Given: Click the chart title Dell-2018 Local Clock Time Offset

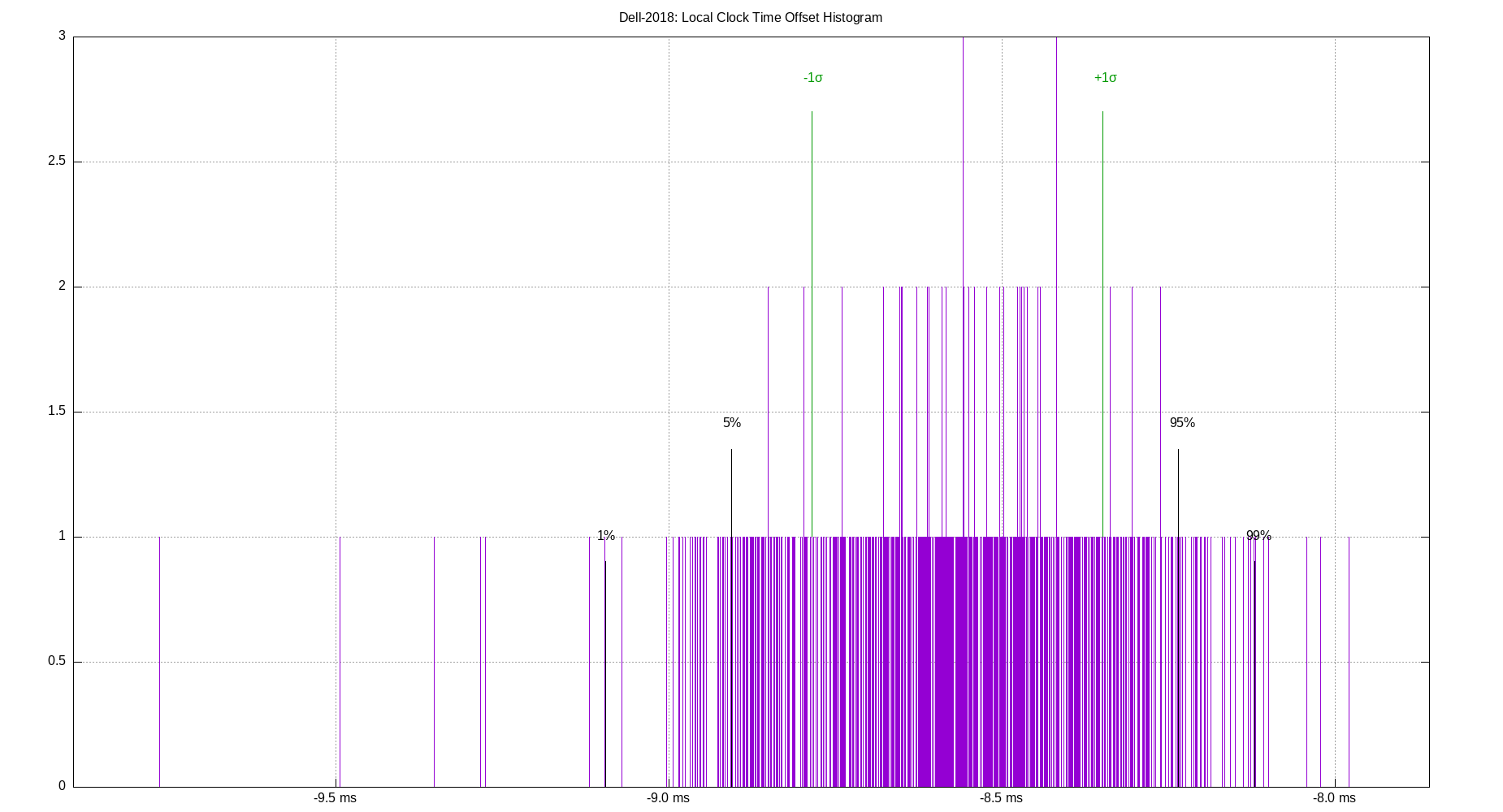Looking at the screenshot, I should tap(751, 17).
